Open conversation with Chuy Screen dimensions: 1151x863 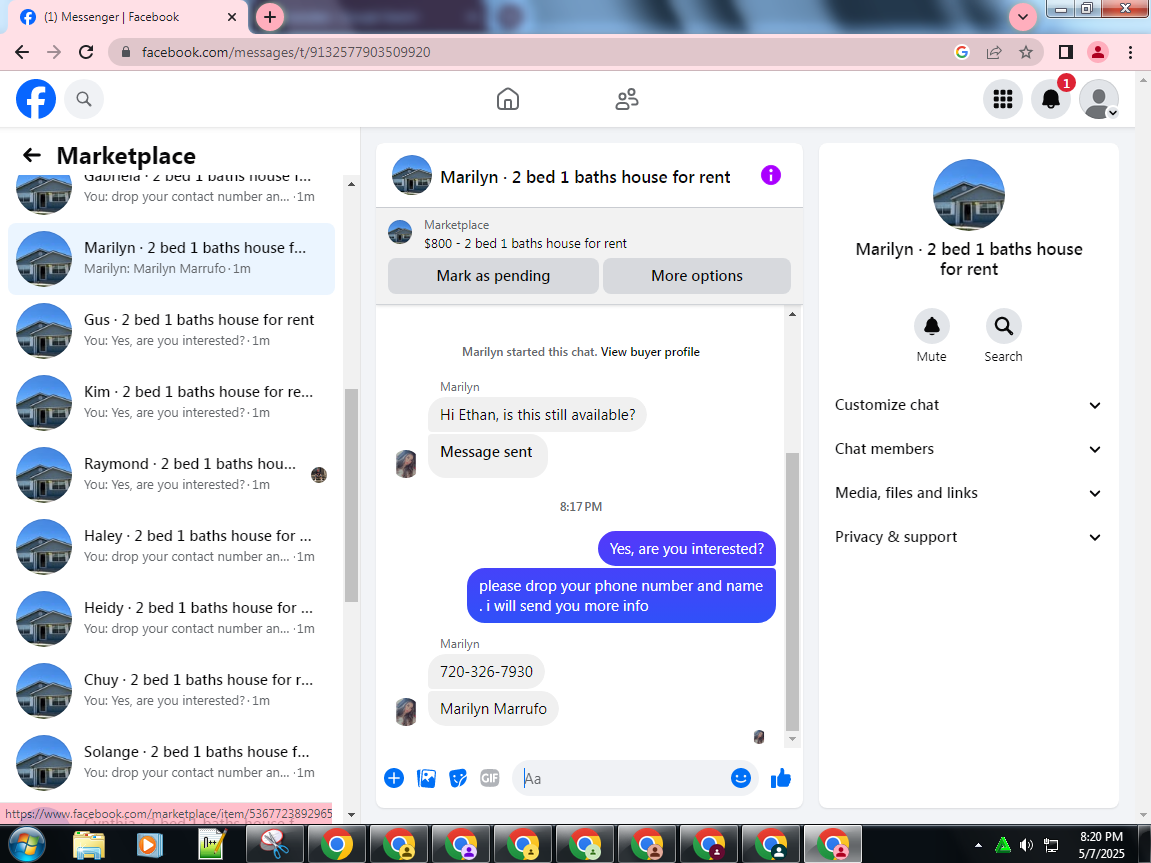[x=172, y=690]
